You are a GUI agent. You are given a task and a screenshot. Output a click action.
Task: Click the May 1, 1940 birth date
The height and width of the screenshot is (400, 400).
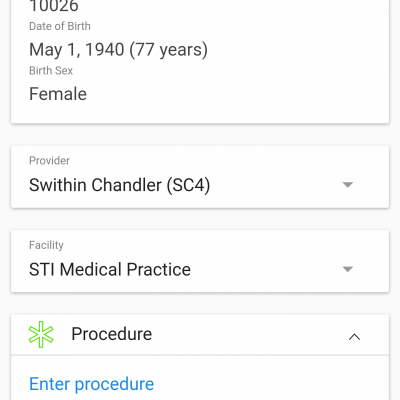(x=77, y=50)
